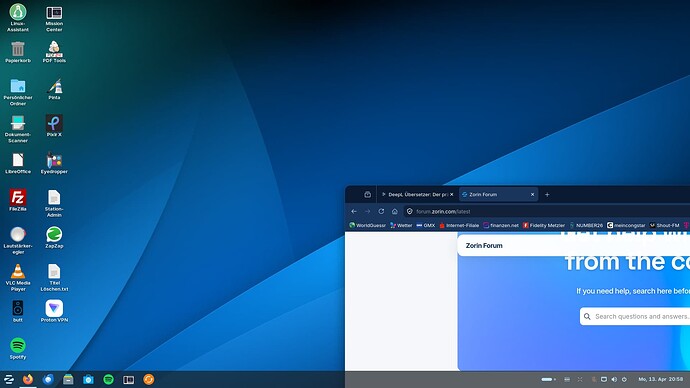Open the WorldGuessr bookmark
The image size is (690, 388).
click(367, 225)
